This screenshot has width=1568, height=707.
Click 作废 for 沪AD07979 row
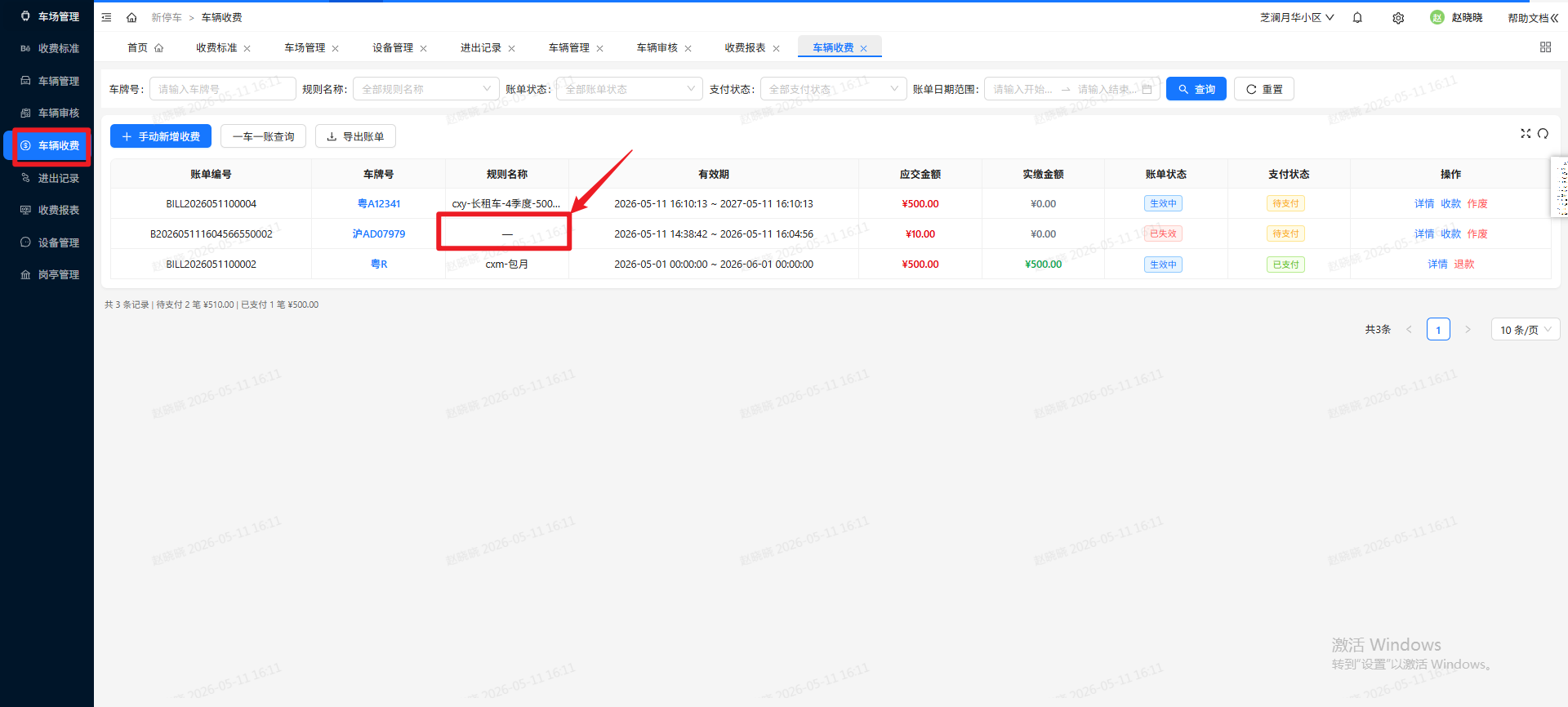(1477, 233)
